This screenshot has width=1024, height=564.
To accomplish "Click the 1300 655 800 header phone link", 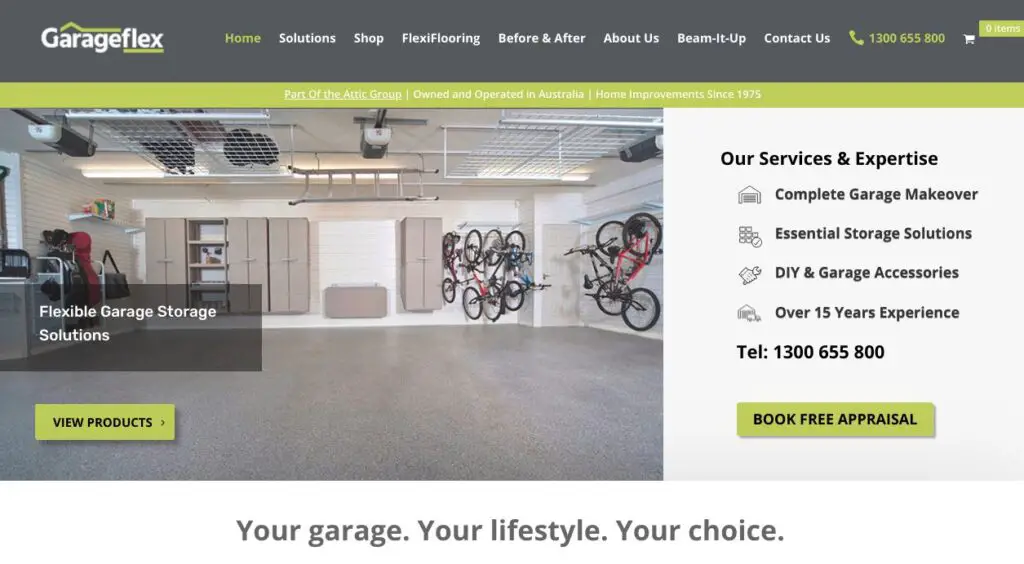I will coord(906,39).
